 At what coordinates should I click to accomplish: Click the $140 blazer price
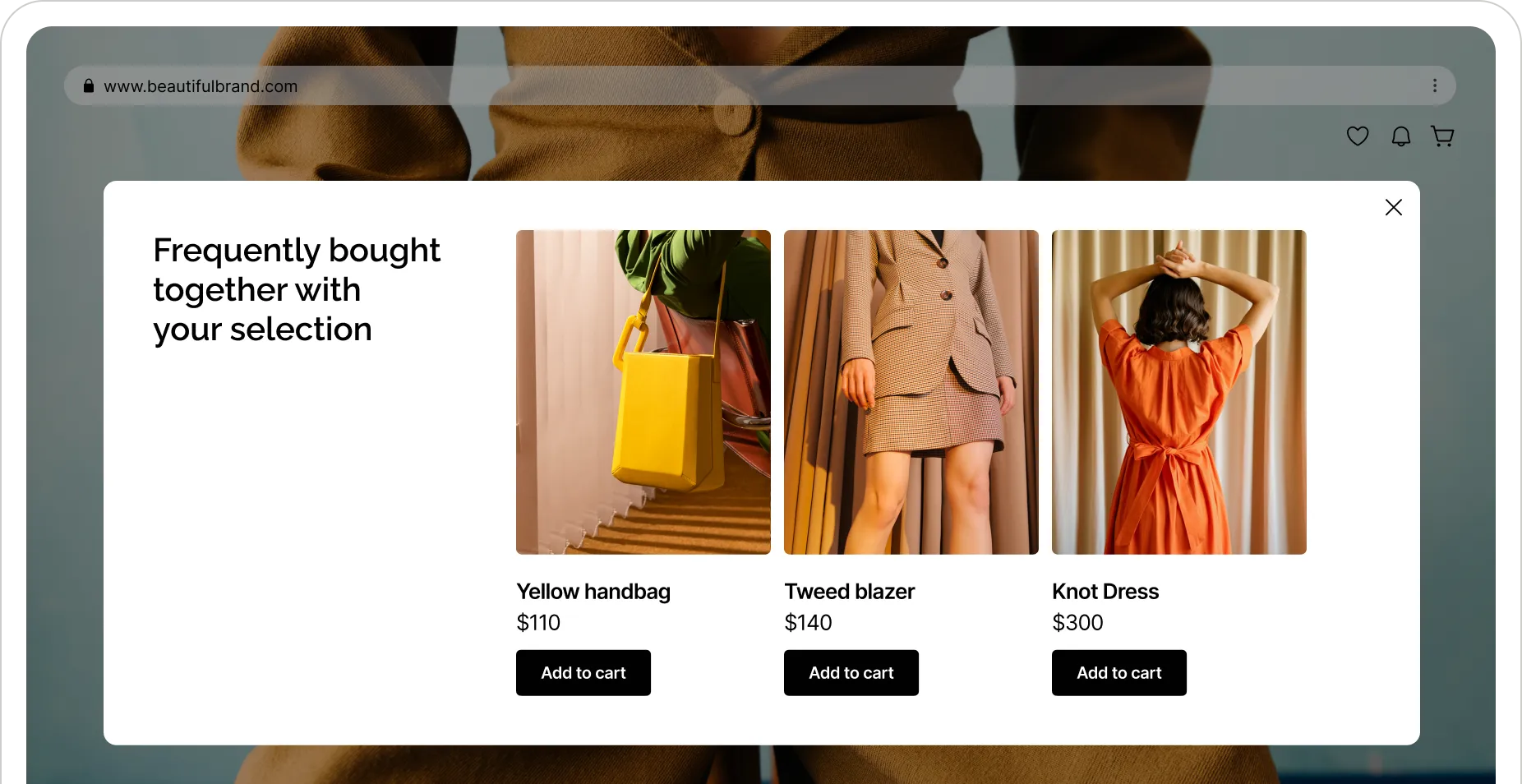809,623
